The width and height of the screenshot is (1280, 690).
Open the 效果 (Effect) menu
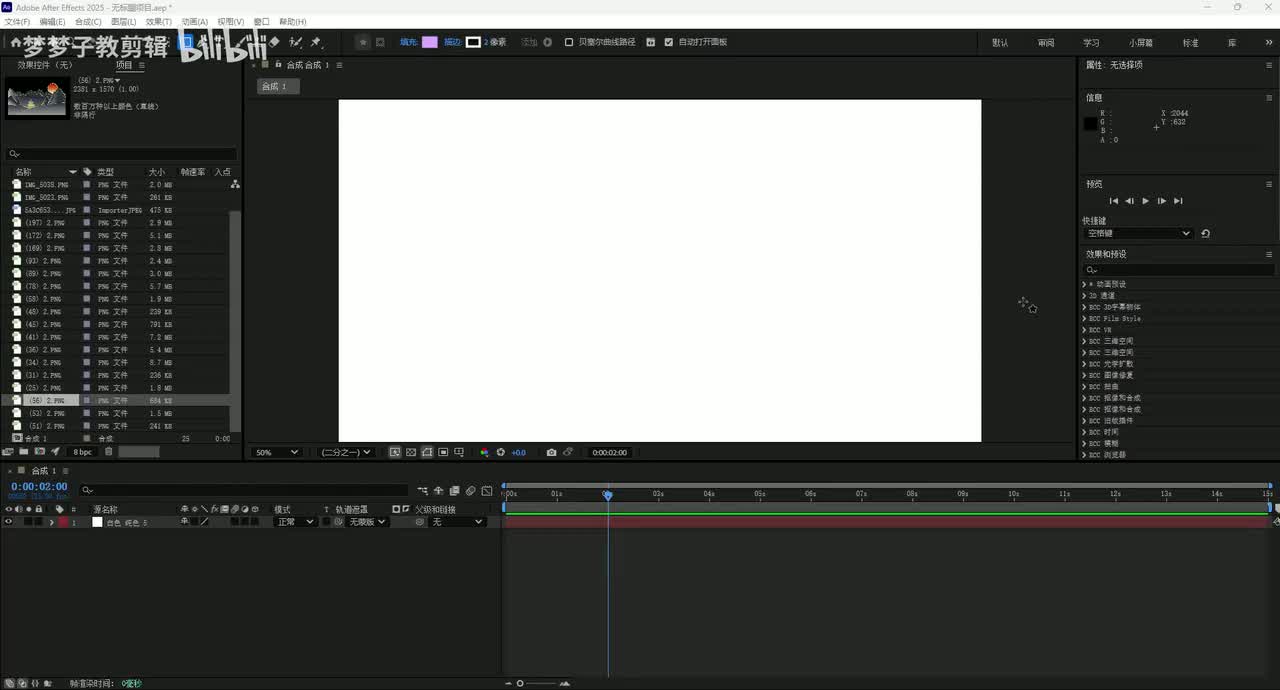[158, 21]
